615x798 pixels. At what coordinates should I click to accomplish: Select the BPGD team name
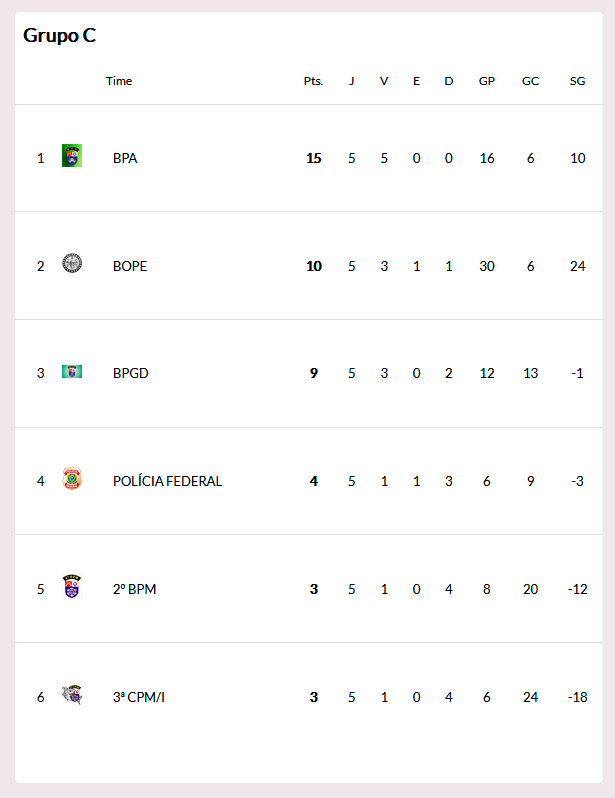pyautogui.click(x=131, y=373)
